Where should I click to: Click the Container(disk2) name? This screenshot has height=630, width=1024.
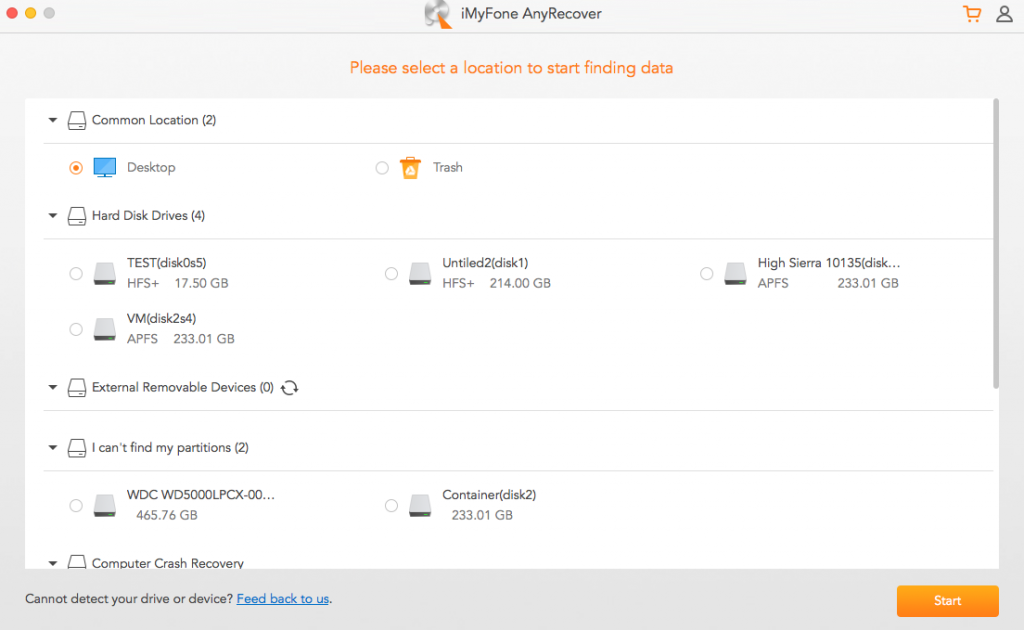(x=489, y=495)
